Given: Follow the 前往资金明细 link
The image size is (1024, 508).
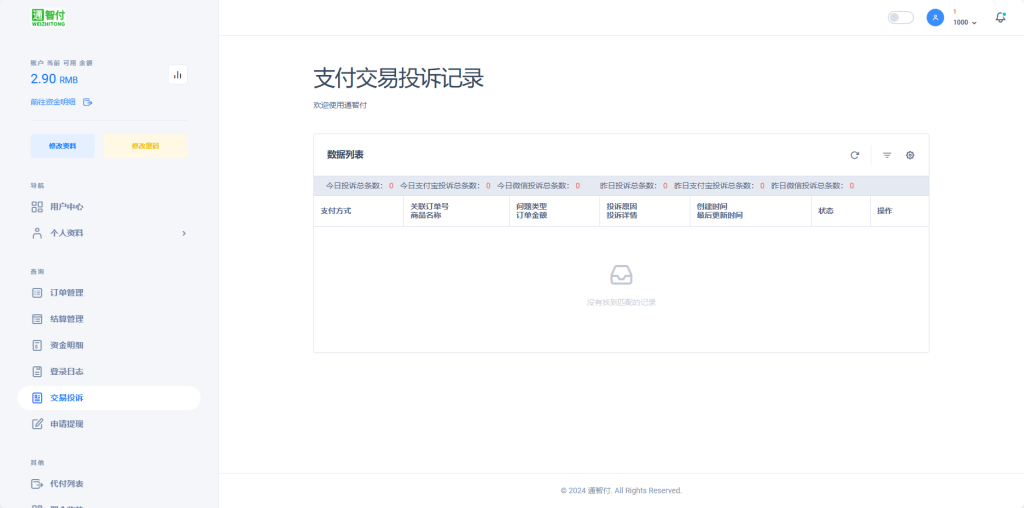Looking at the screenshot, I should [53, 102].
